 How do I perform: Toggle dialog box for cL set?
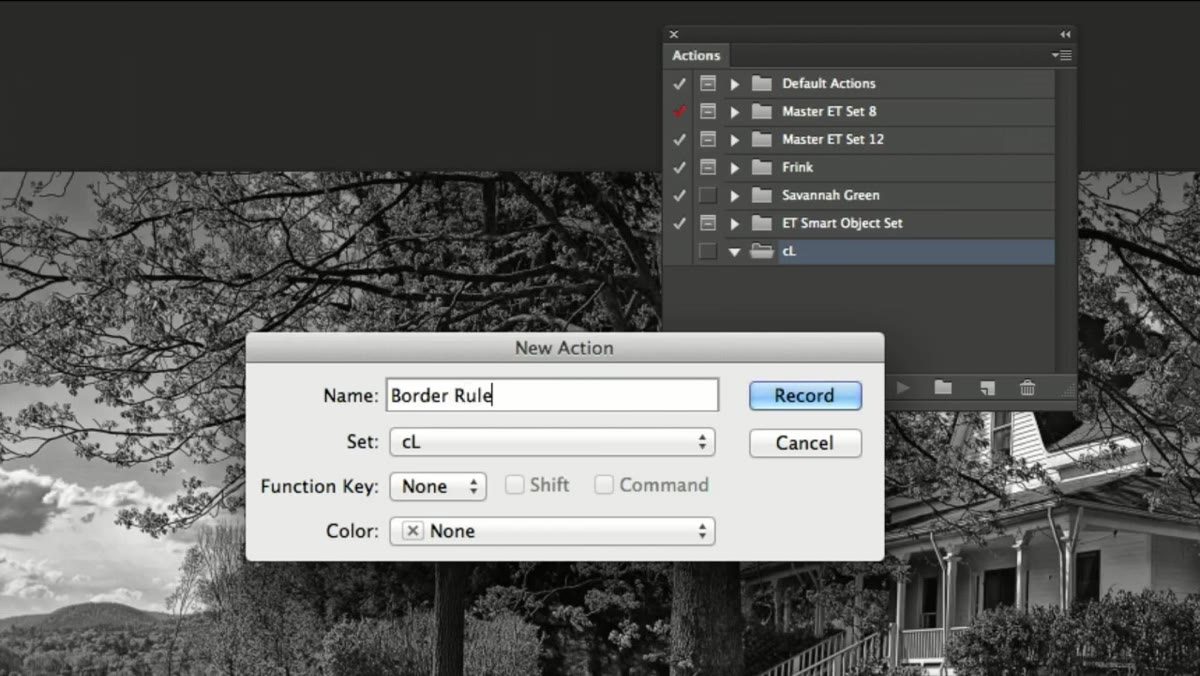coord(708,251)
